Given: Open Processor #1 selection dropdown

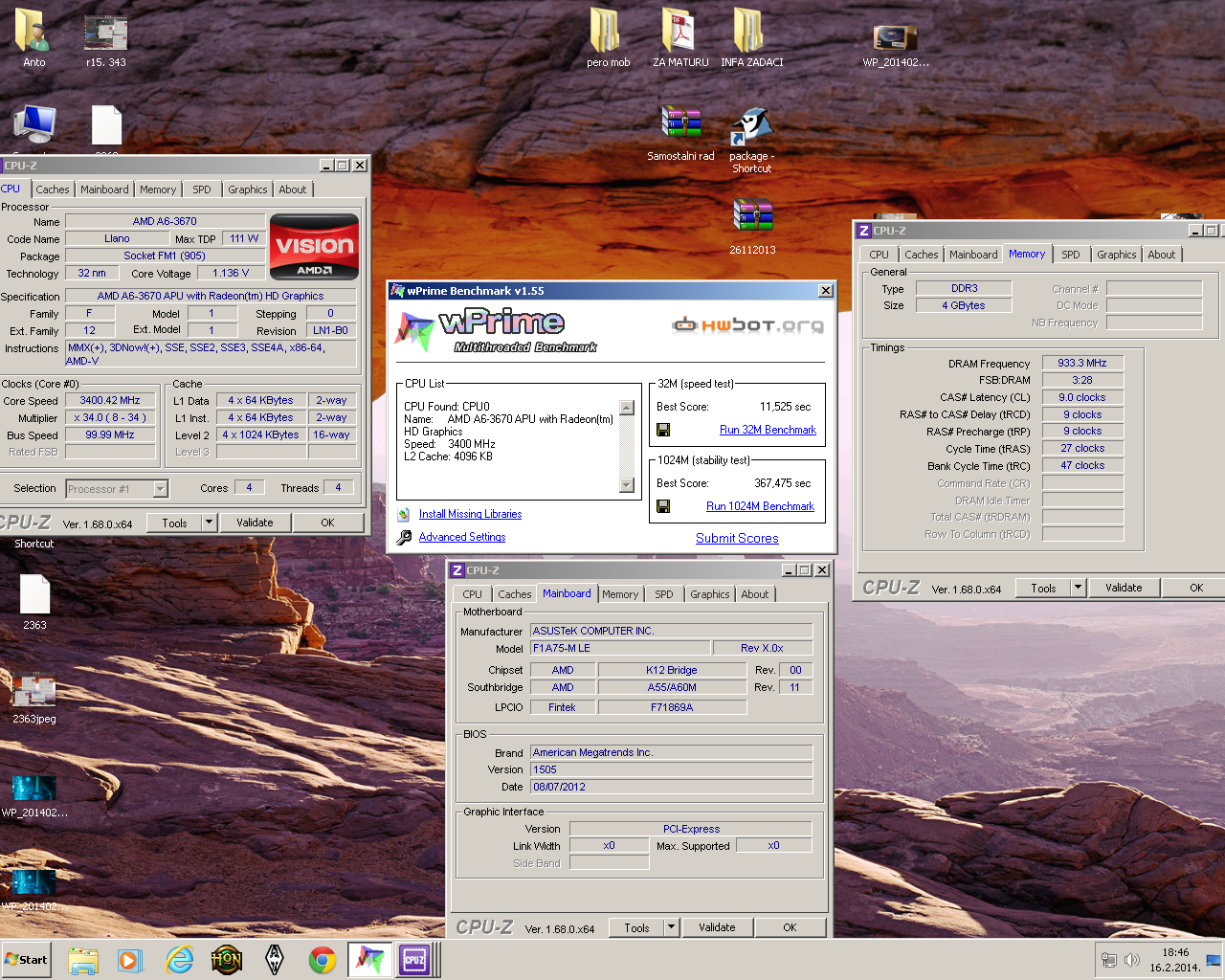Looking at the screenshot, I should tap(161, 489).
